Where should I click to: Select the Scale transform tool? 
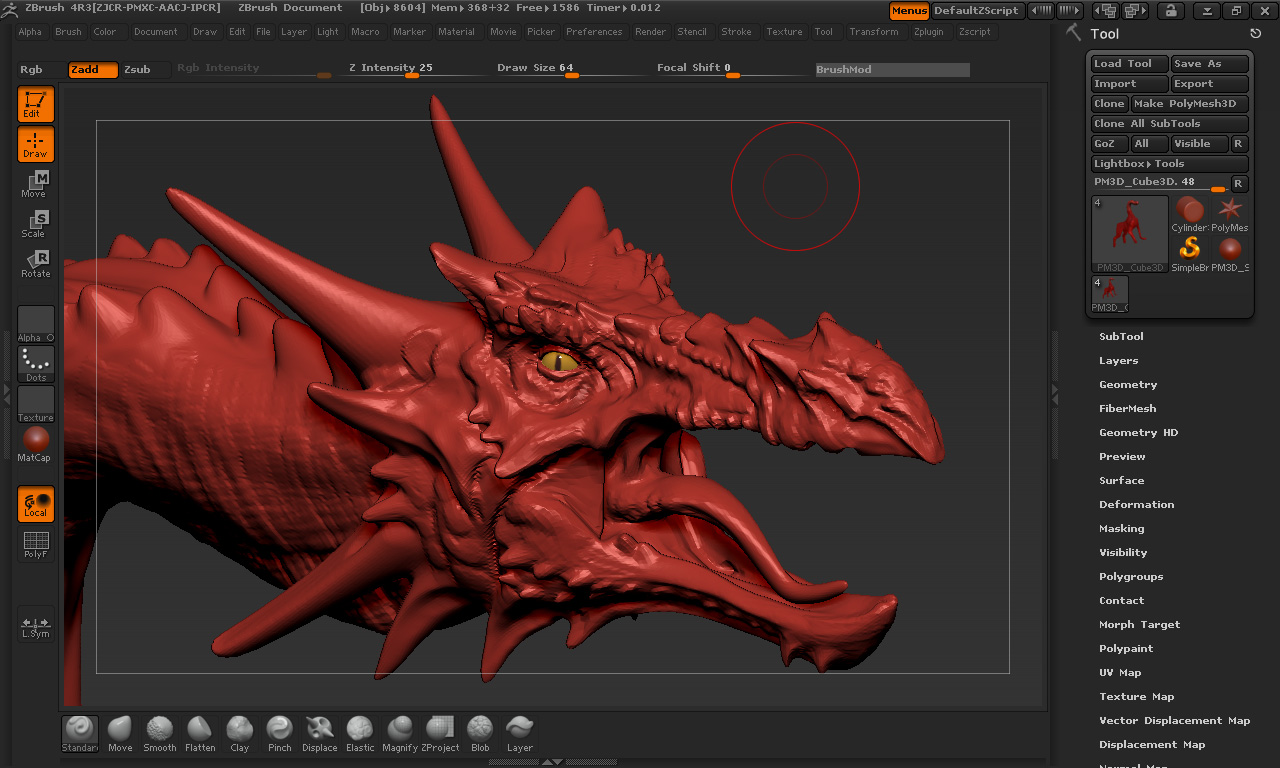point(35,224)
